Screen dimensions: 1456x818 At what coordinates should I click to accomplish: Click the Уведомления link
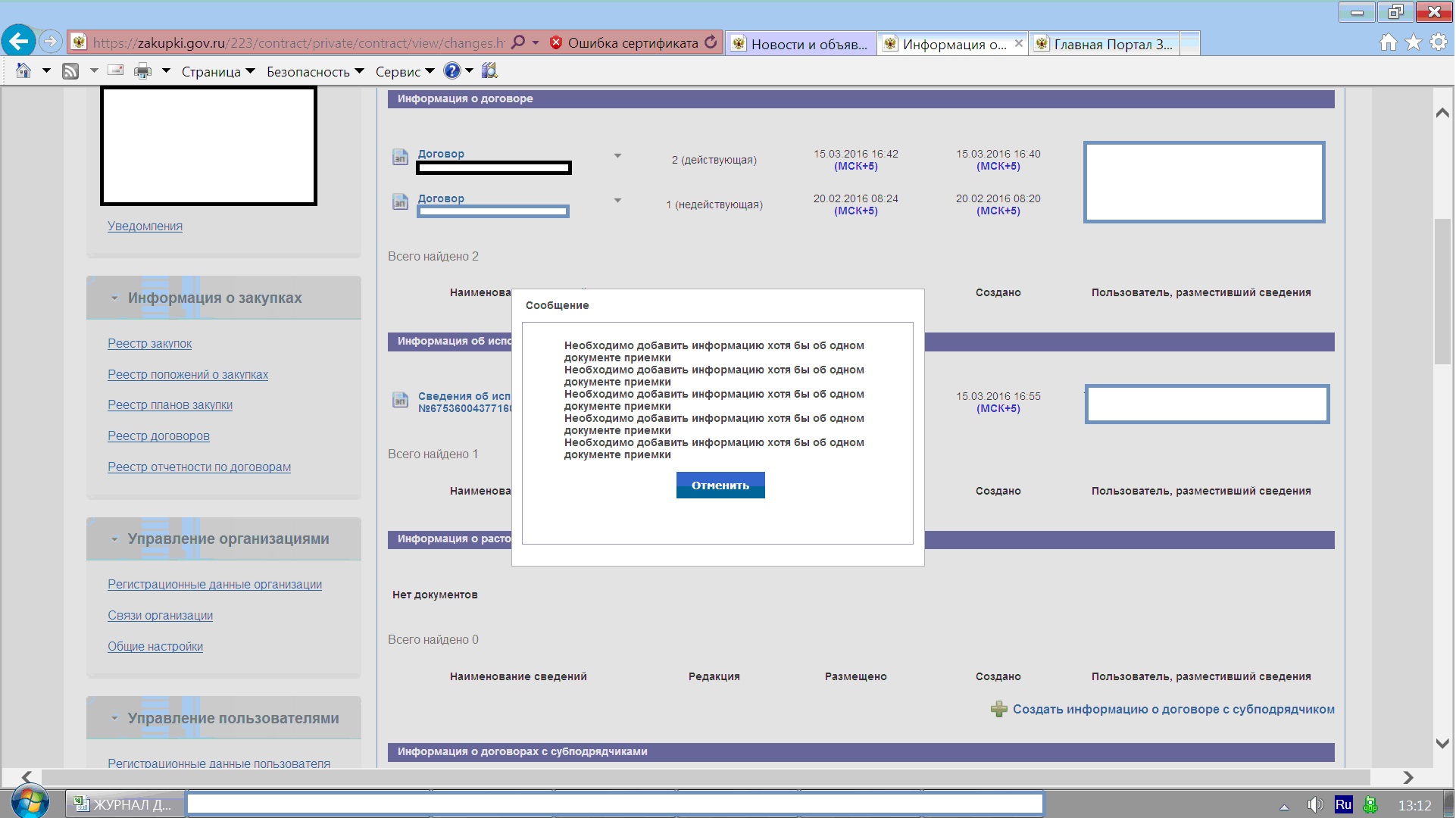pyautogui.click(x=145, y=226)
